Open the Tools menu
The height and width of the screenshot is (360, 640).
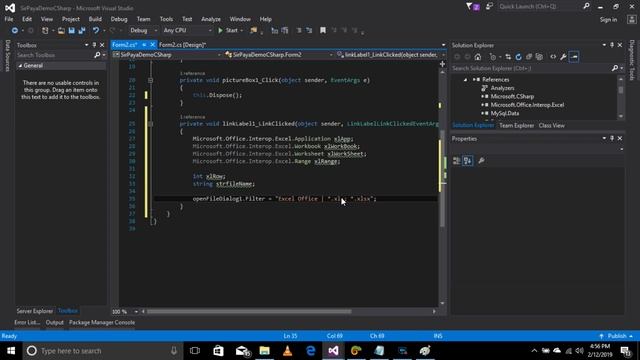point(166,19)
